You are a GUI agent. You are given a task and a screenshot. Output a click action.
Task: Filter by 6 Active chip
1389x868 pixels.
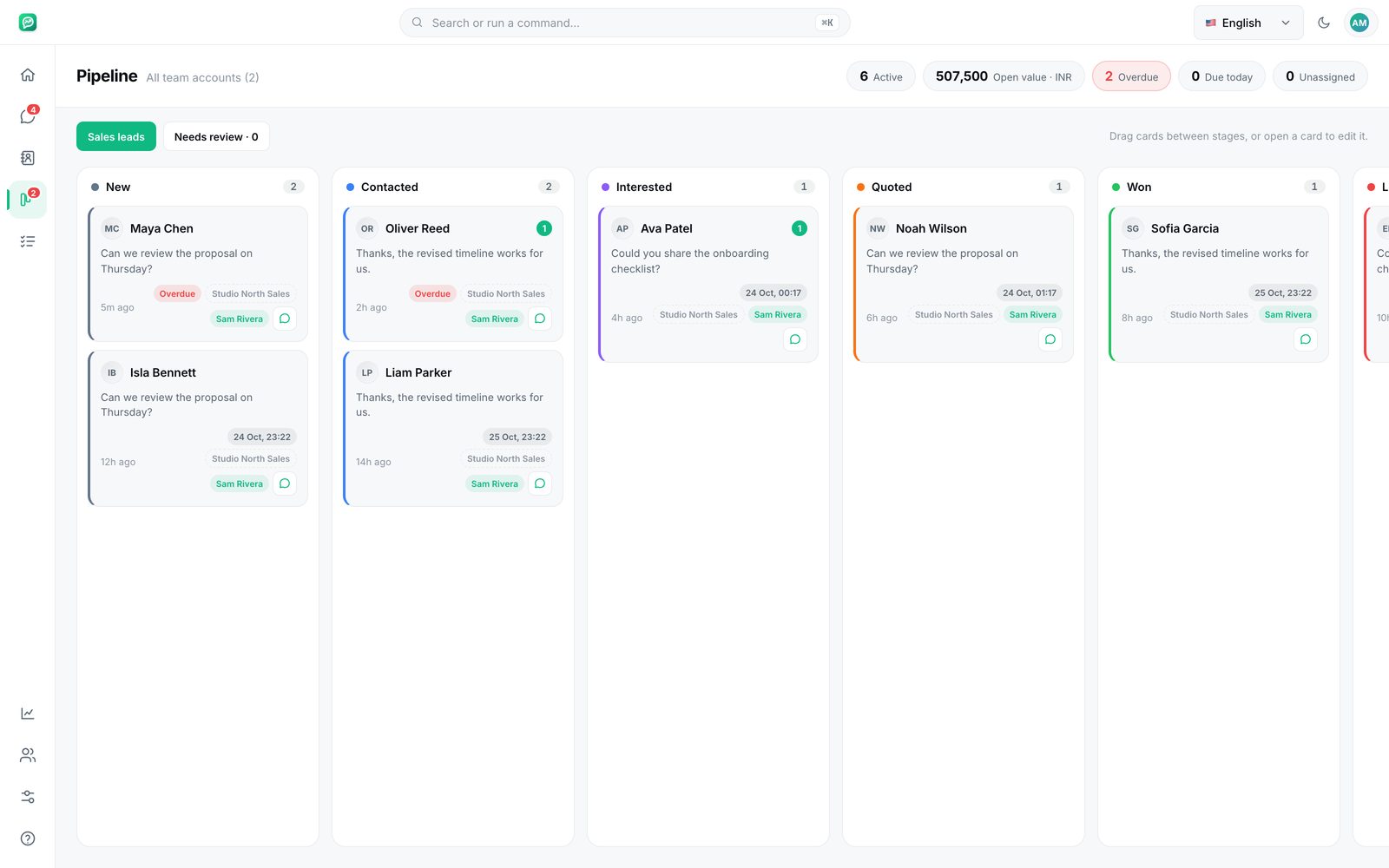click(881, 76)
